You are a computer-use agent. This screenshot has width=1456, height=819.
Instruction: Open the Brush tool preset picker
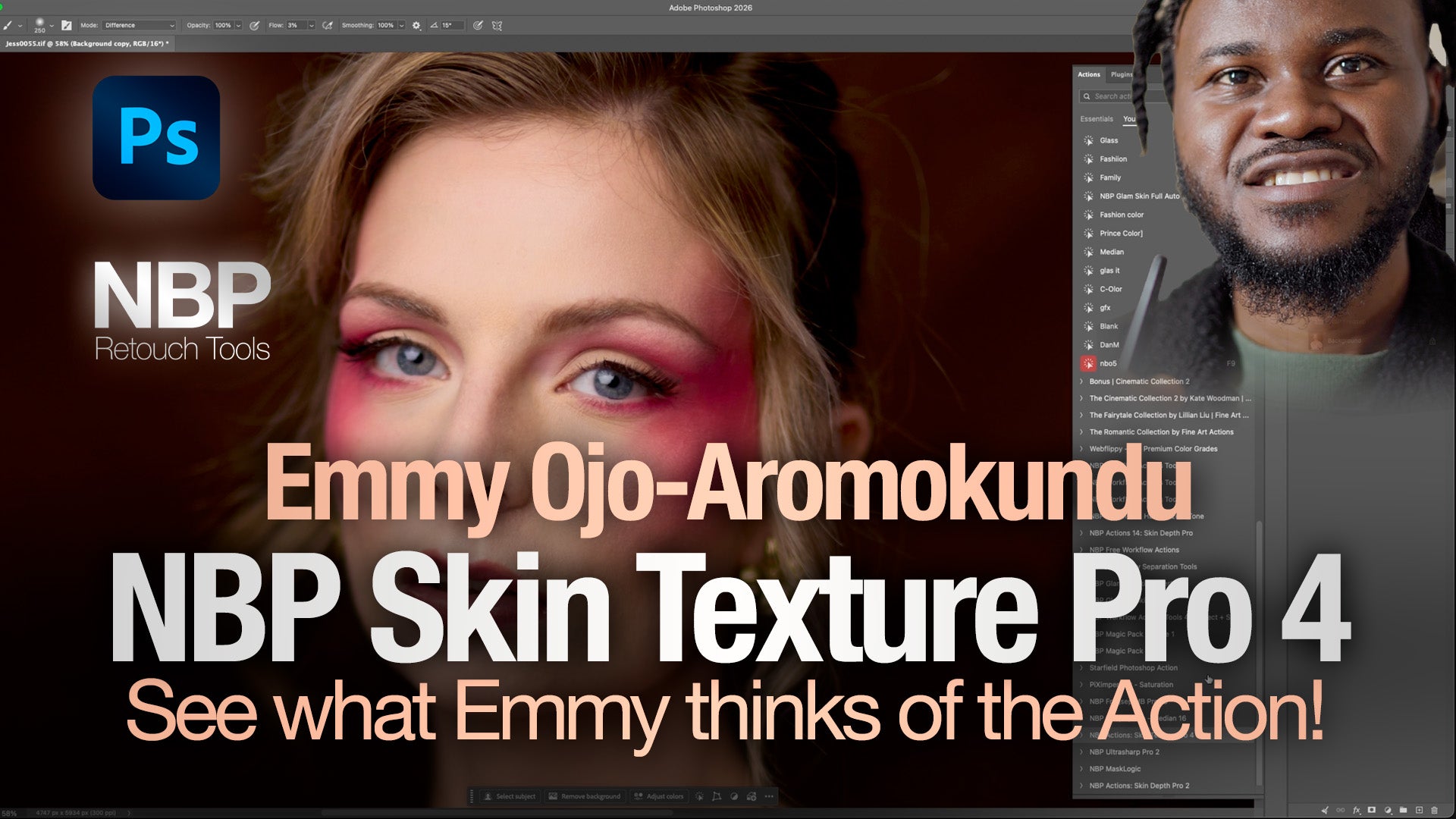coord(11,25)
